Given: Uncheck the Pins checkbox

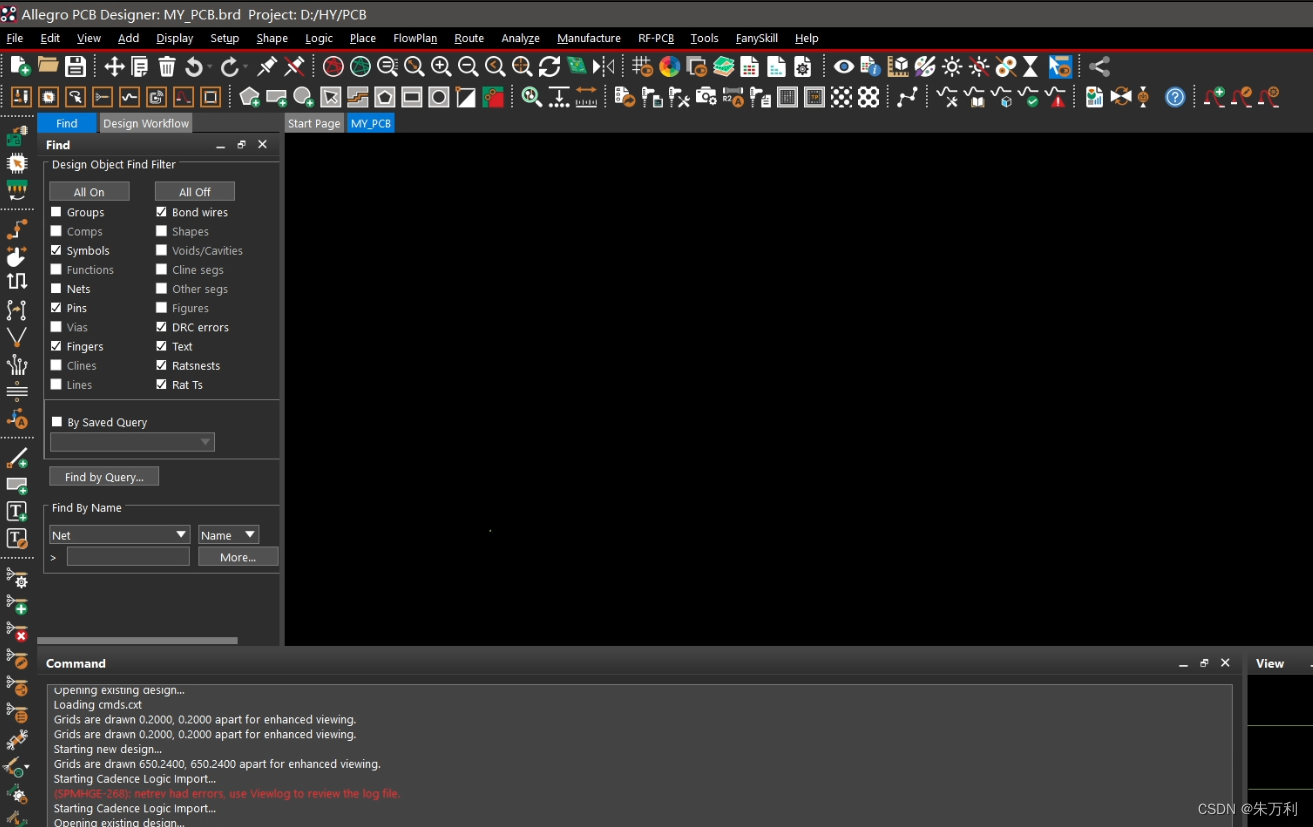Looking at the screenshot, I should (57, 307).
